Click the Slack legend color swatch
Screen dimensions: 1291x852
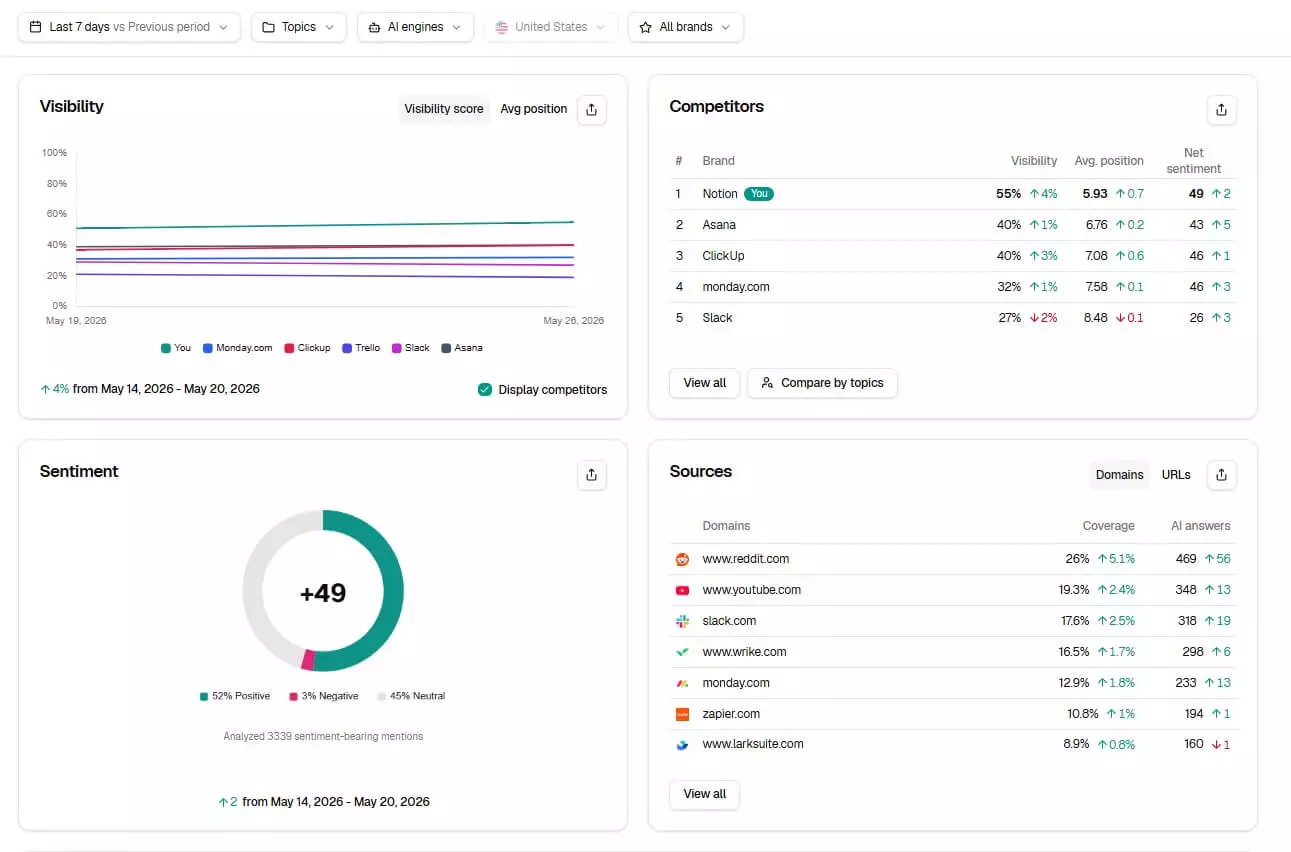click(397, 348)
